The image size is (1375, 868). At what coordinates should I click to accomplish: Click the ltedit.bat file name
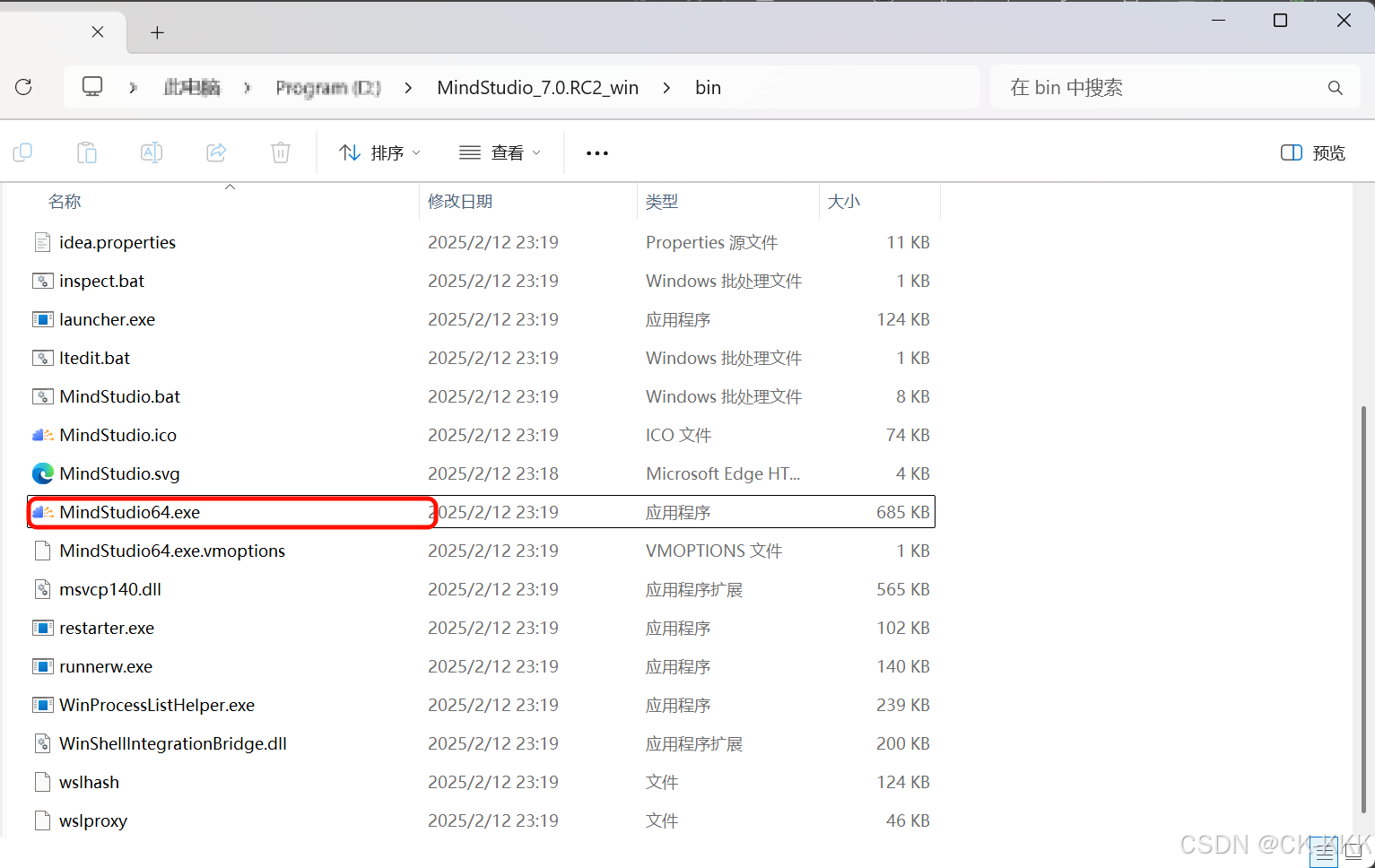[95, 358]
